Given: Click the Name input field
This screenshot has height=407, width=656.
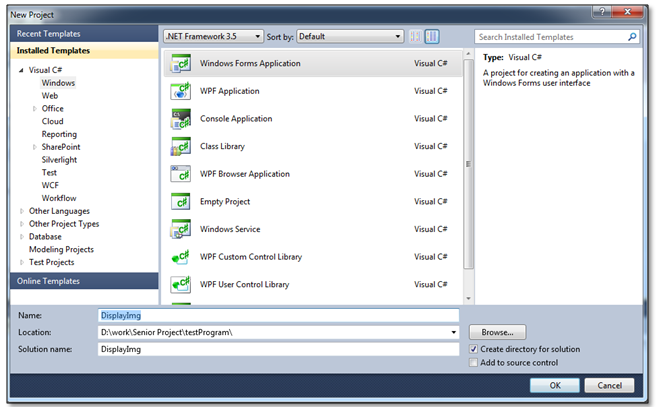Looking at the screenshot, I should [x=278, y=315].
